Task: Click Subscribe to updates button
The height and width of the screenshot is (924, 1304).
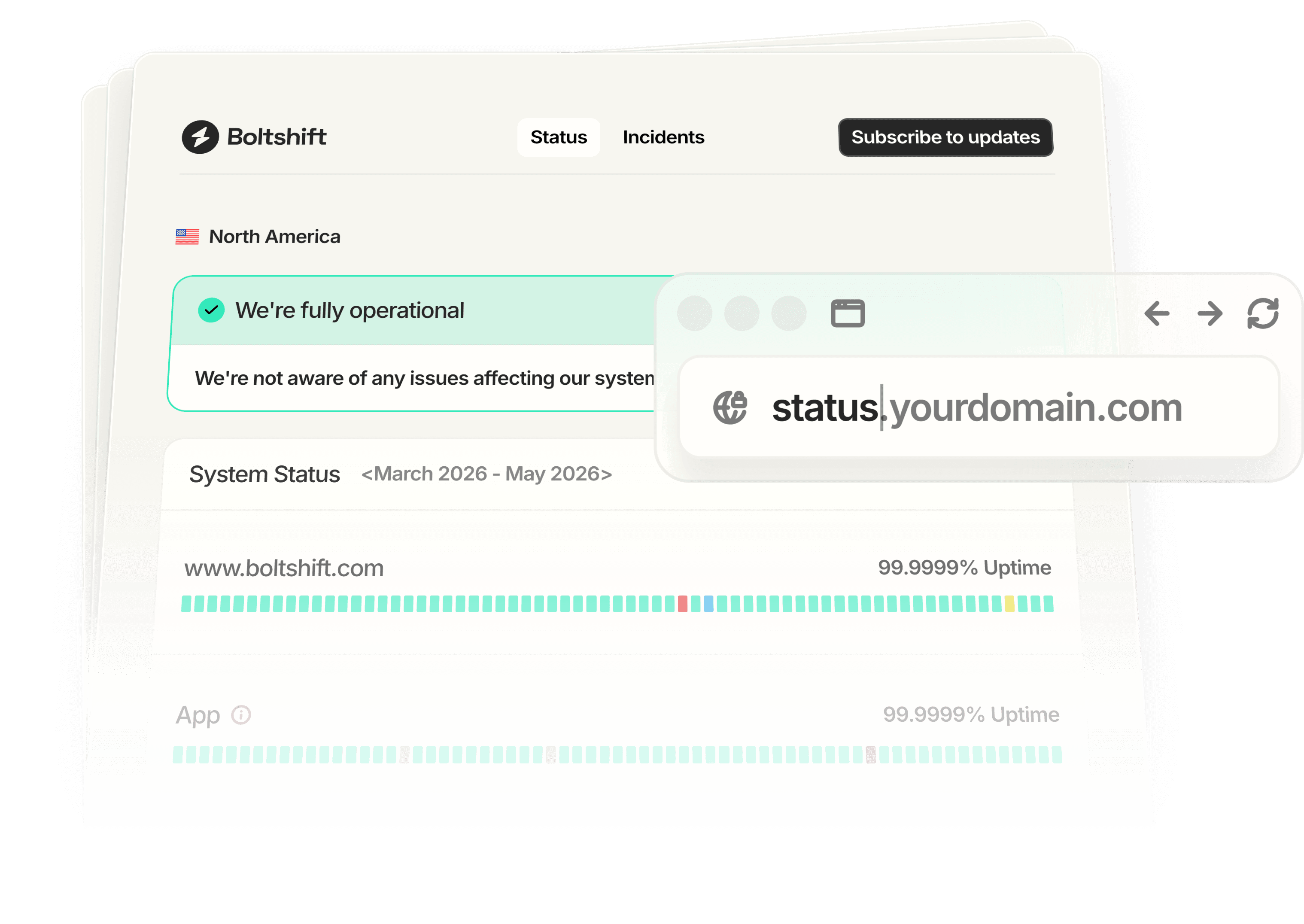Action: 945,137
